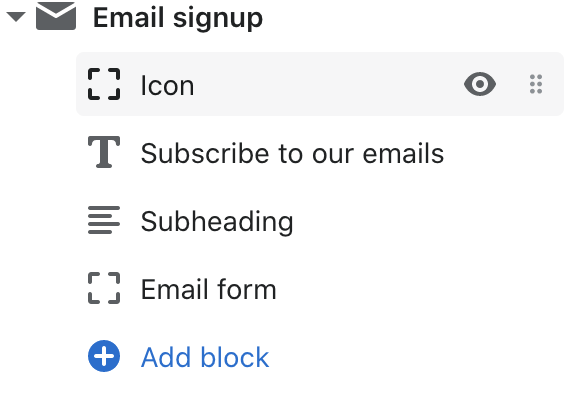This screenshot has width=570, height=396.
Task: Click the Add block link
Action: tap(205, 357)
